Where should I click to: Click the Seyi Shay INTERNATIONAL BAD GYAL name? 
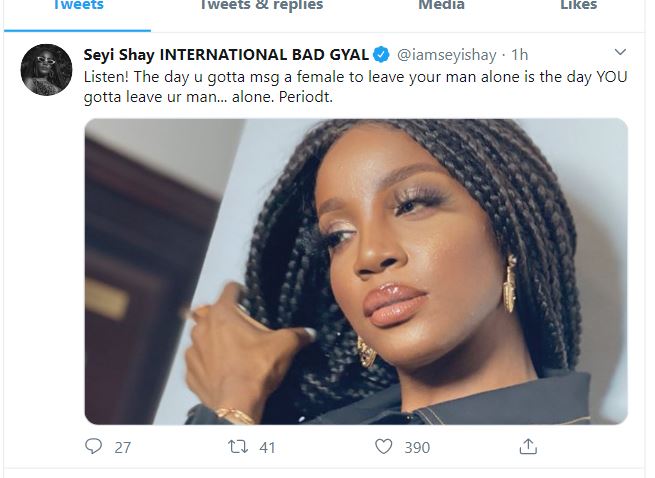click(x=226, y=53)
